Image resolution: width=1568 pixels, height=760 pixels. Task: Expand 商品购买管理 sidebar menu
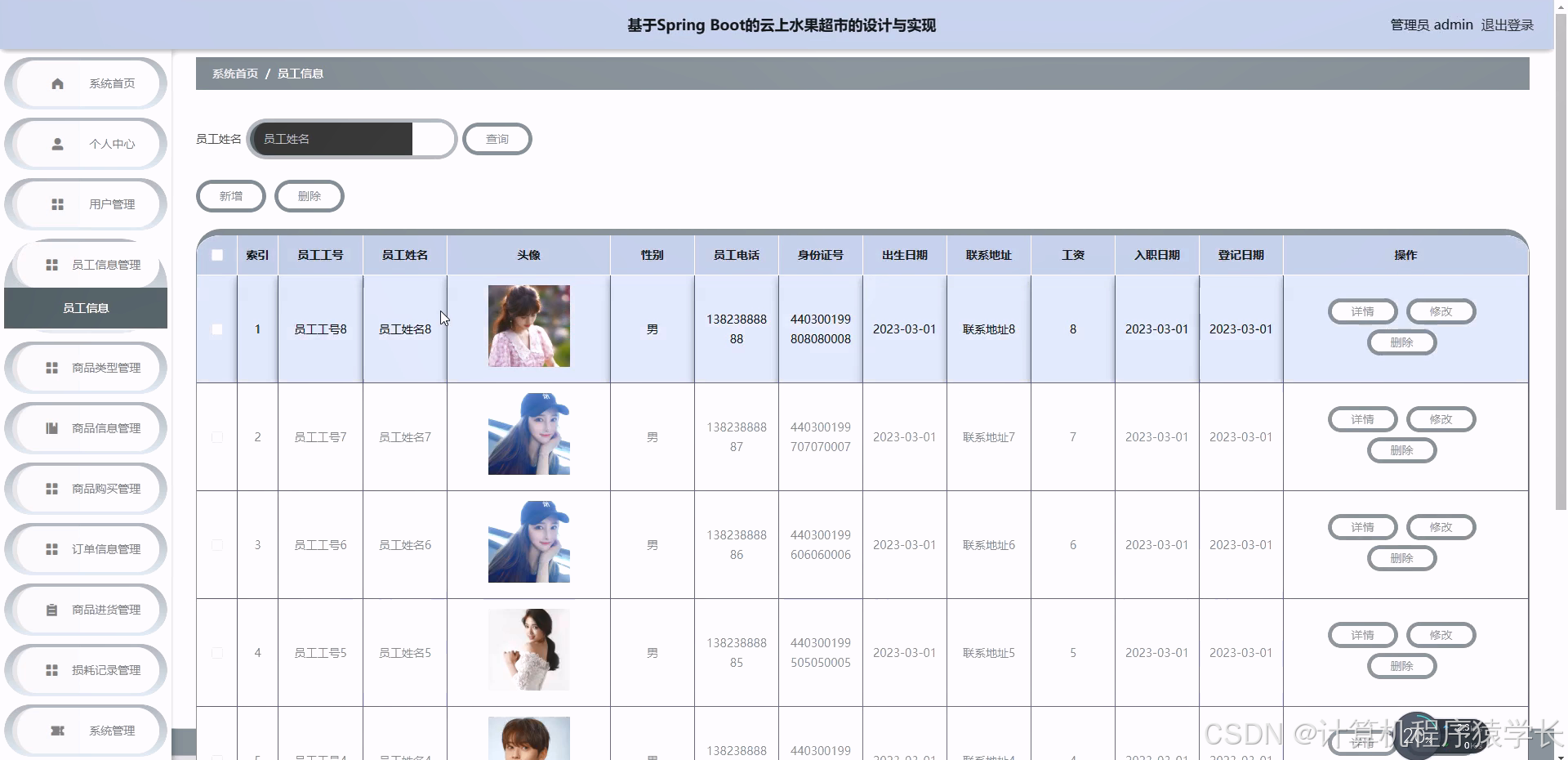click(x=86, y=489)
